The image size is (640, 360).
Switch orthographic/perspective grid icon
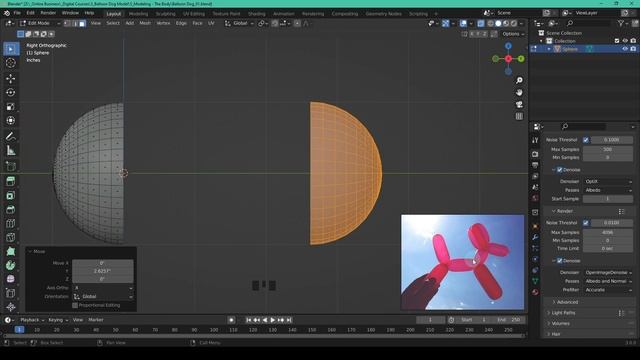[x=519, y=116]
